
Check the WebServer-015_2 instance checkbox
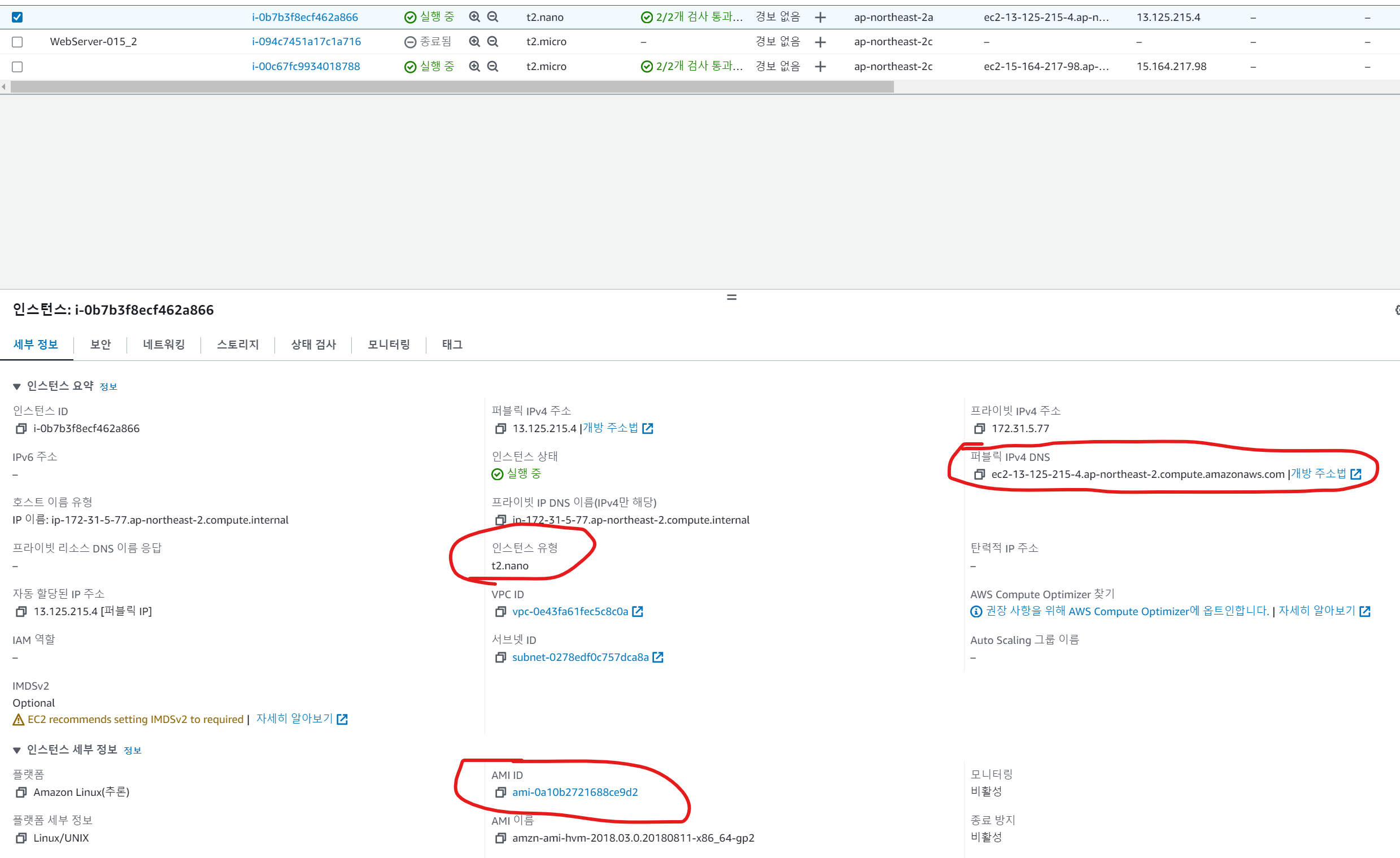(17, 41)
